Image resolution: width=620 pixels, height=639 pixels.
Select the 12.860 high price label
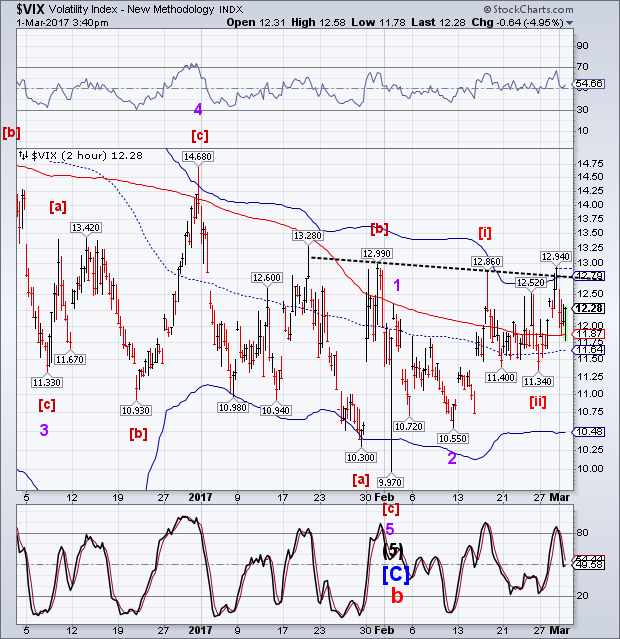point(486,261)
